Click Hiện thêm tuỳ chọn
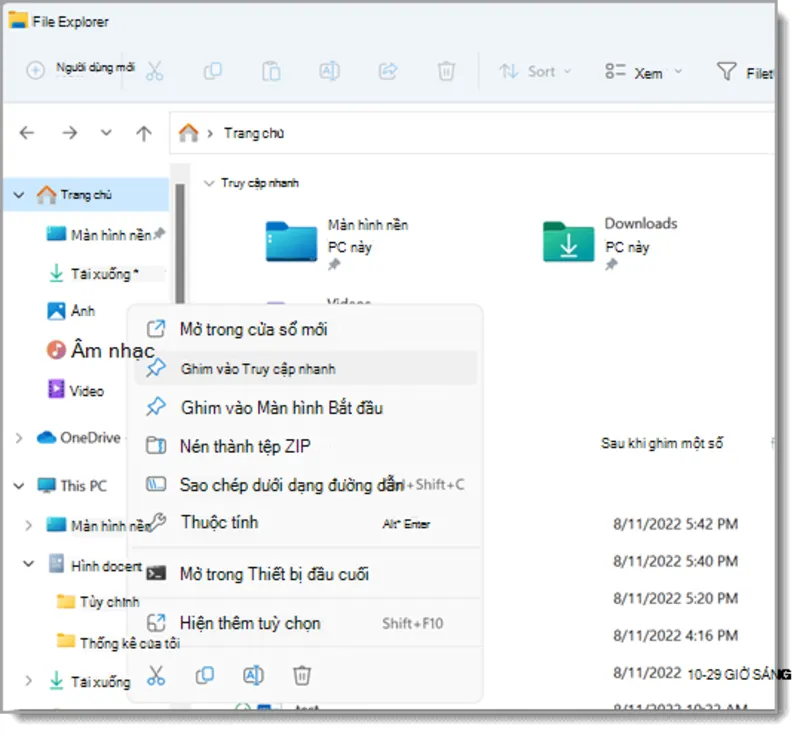Image resolution: width=800 pixels, height=736 pixels. [249, 622]
